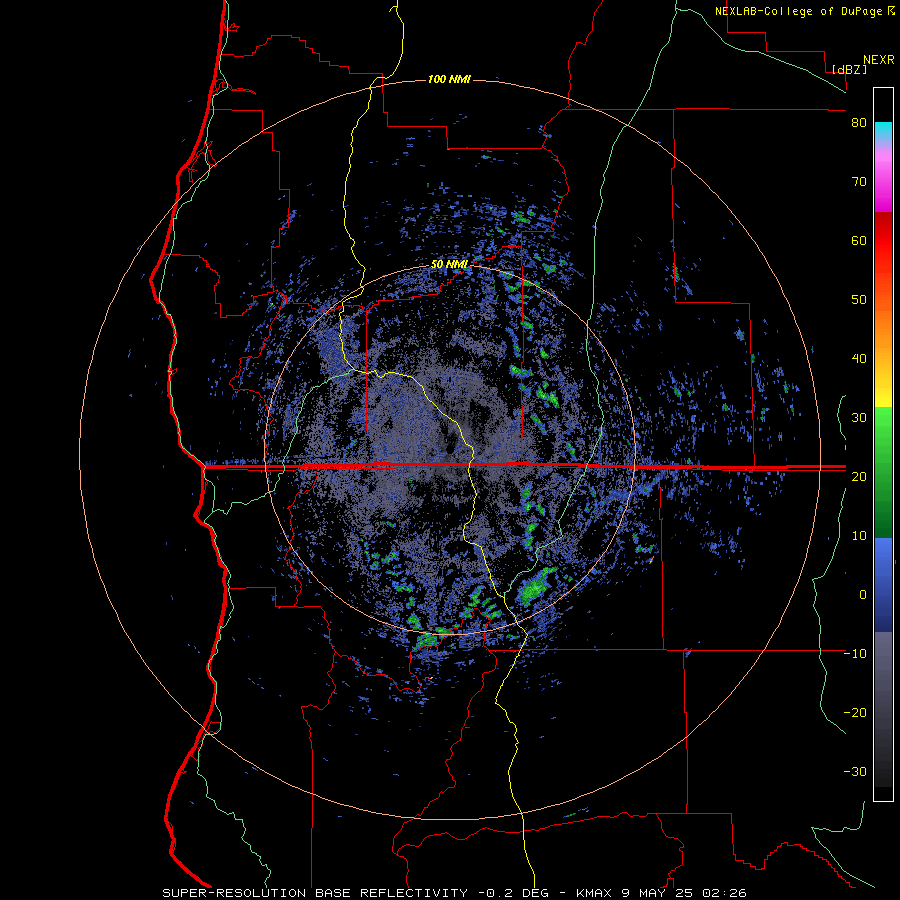Image resolution: width=900 pixels, height=900 pixels.
Task: Click the NEXR label above the color scale
Action: pos(878,60)
